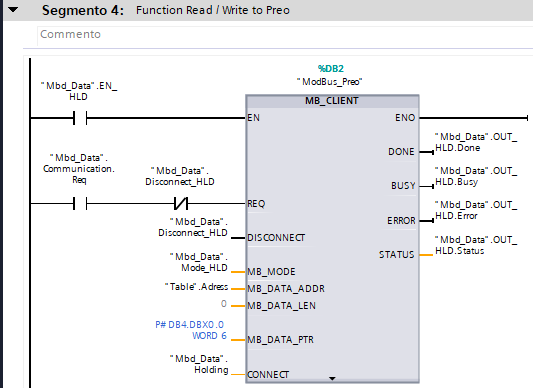Click the "ModBus_Preo" instance name

329,82
